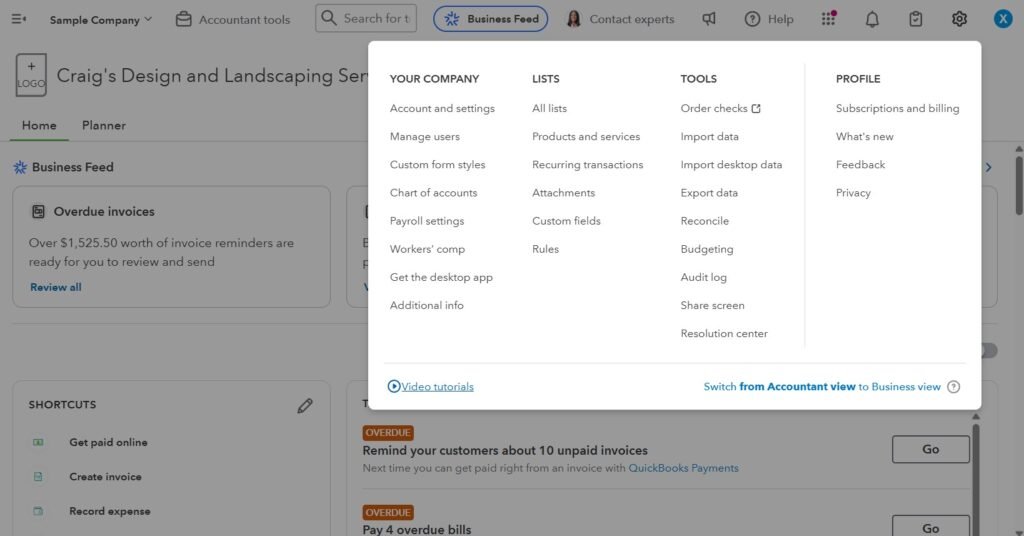Viewport: 1024px width, 536px height.
Task: Open the notifications bell
Action: [872, 19]
